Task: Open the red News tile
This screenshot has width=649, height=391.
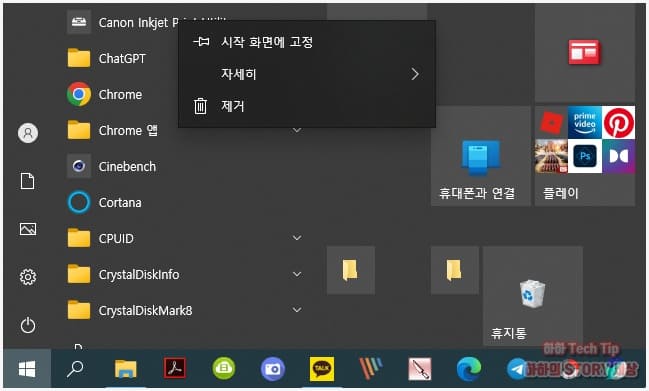Action: coord(584,53)
